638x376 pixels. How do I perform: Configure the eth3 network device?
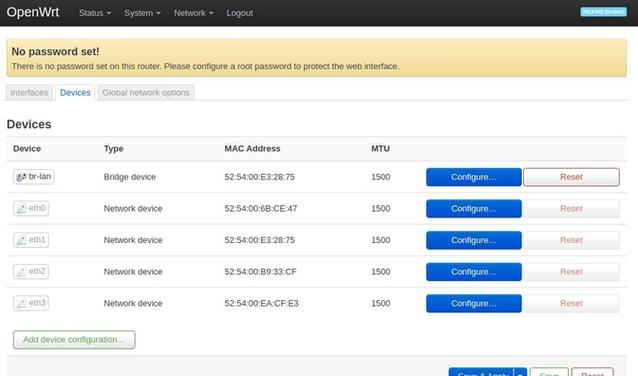474,304
